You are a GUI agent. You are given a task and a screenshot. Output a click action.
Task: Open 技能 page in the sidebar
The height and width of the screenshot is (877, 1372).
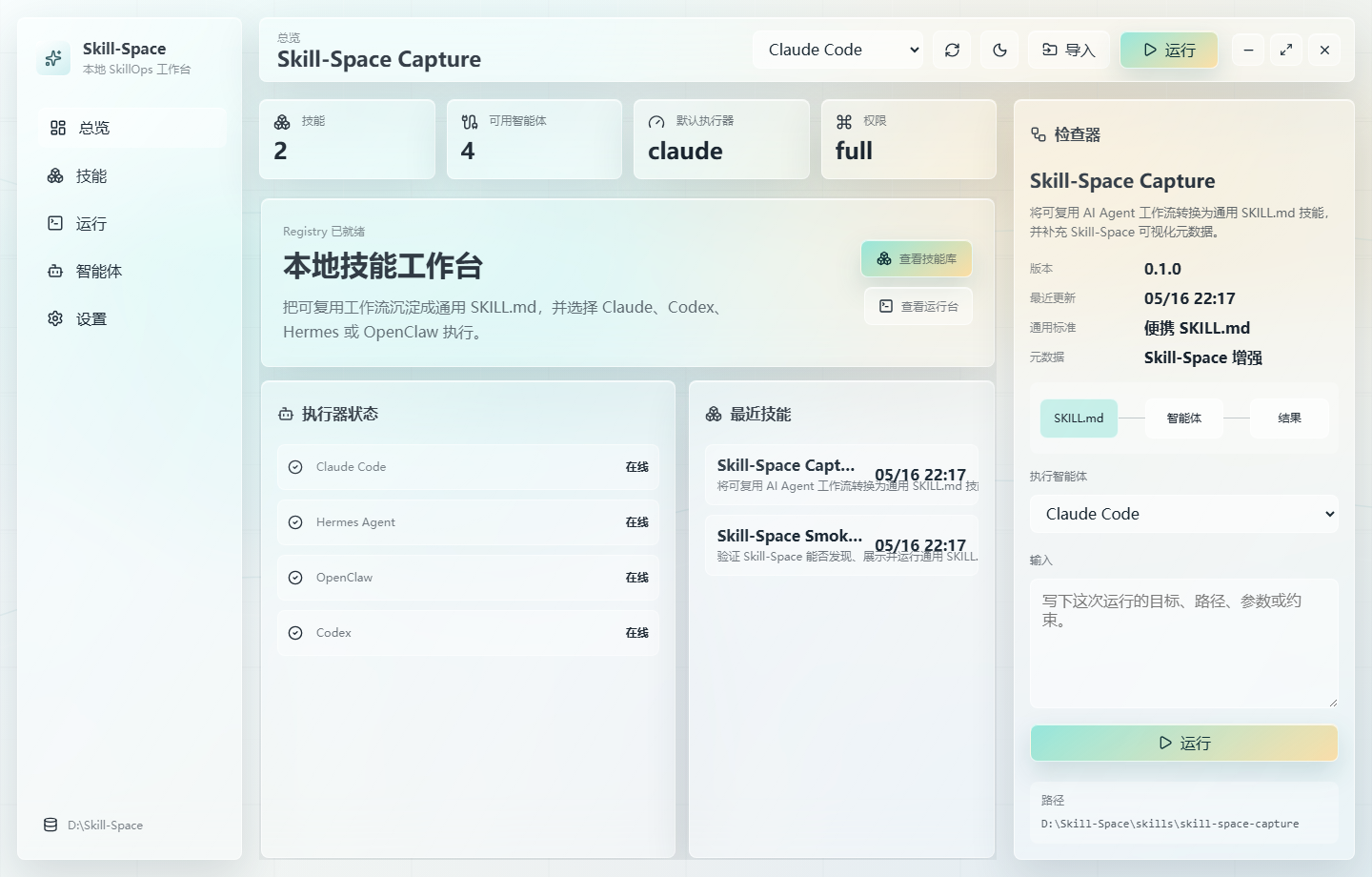pos(132,175)
